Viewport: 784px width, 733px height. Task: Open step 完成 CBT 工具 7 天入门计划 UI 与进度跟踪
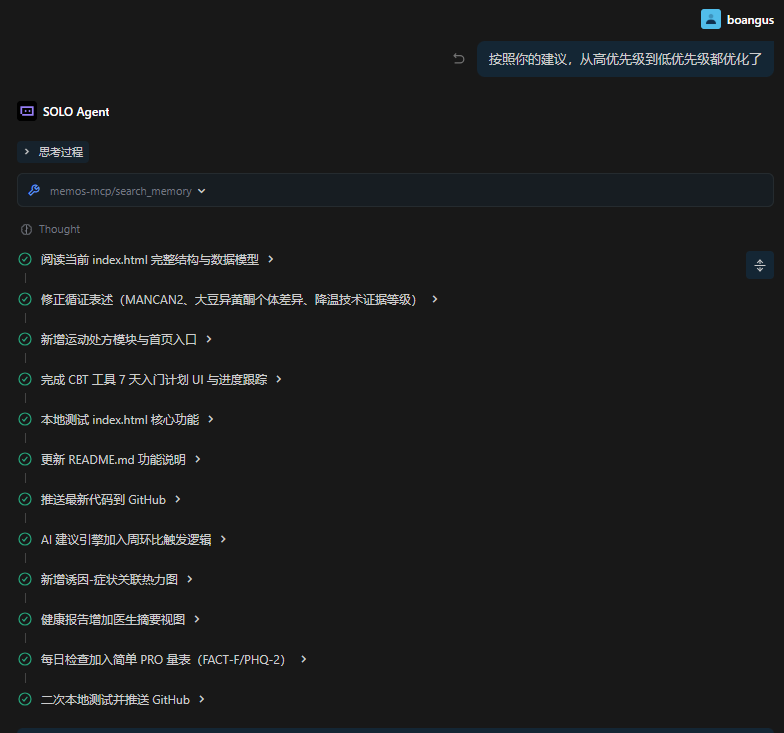(x=154, y=380)
